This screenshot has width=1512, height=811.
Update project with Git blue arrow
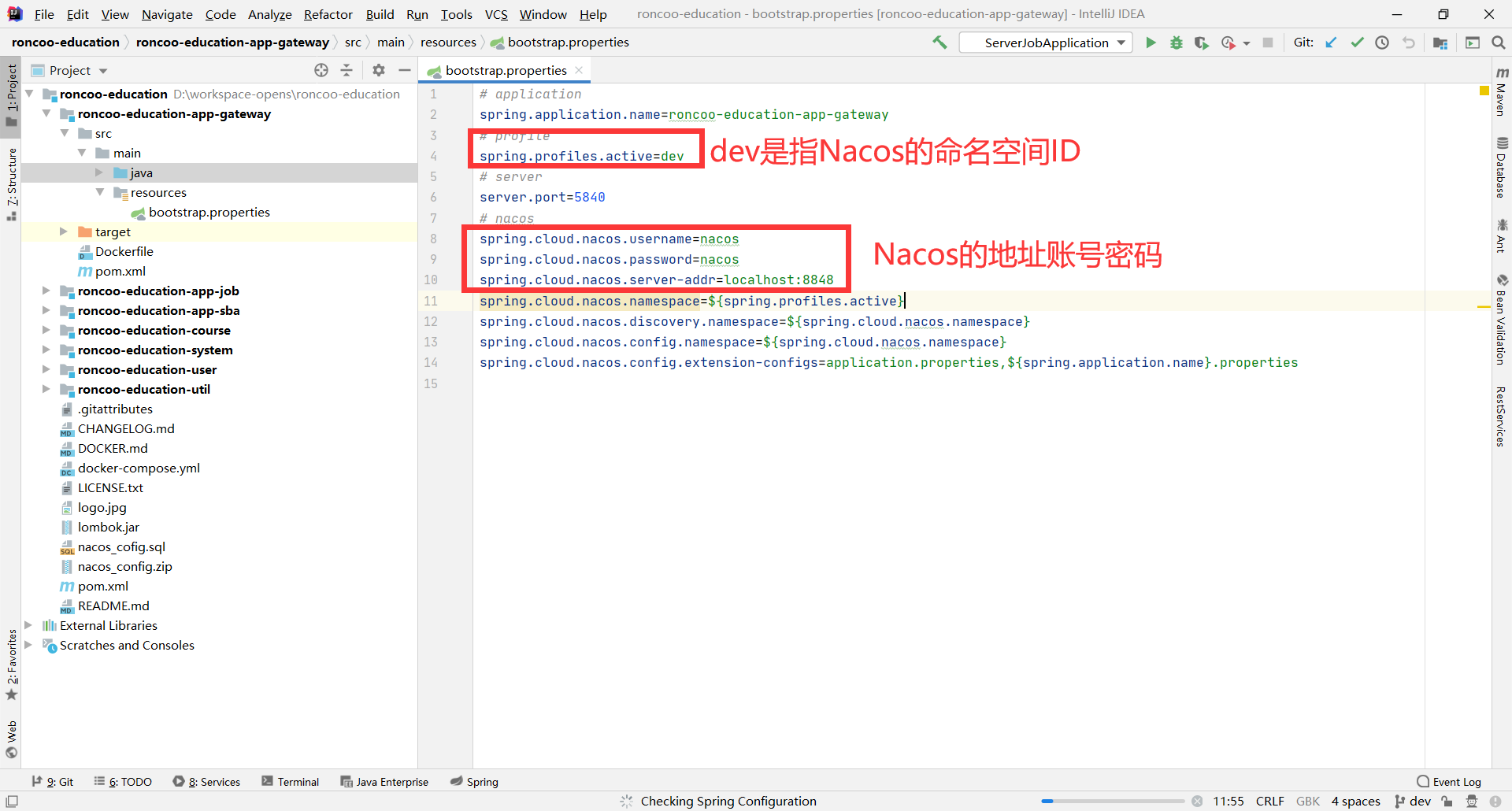[1331, 43]
